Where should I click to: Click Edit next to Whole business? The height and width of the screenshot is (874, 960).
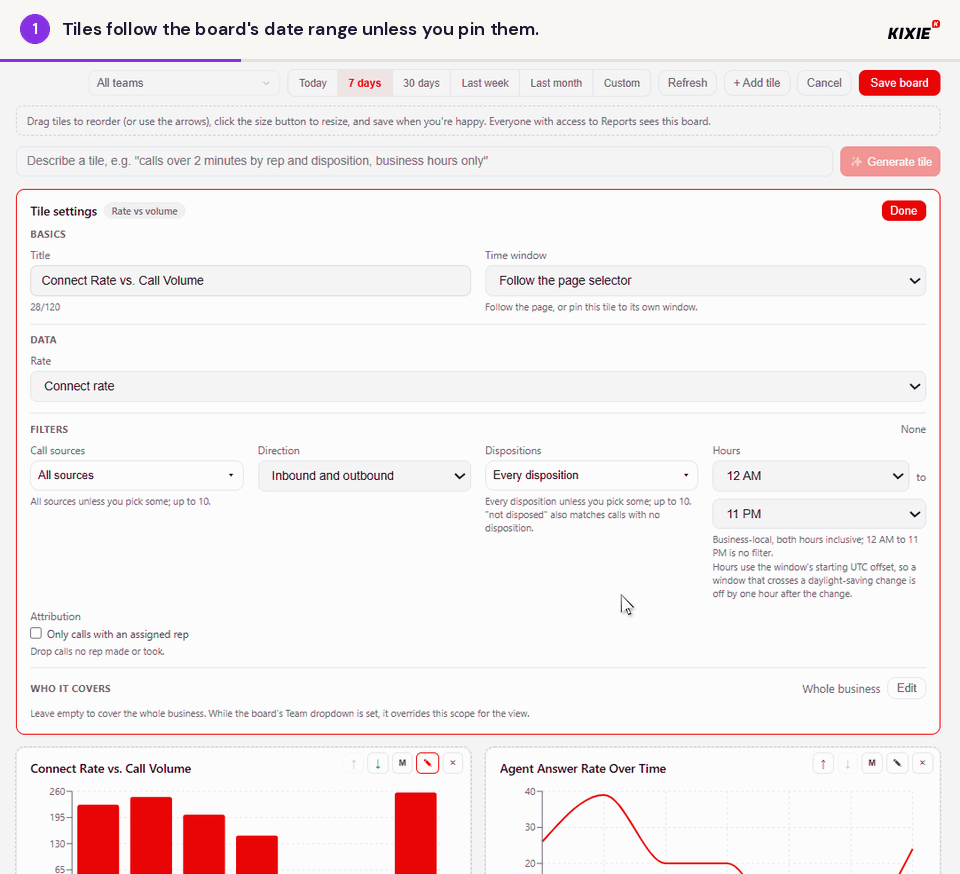[x=907, y=688]
